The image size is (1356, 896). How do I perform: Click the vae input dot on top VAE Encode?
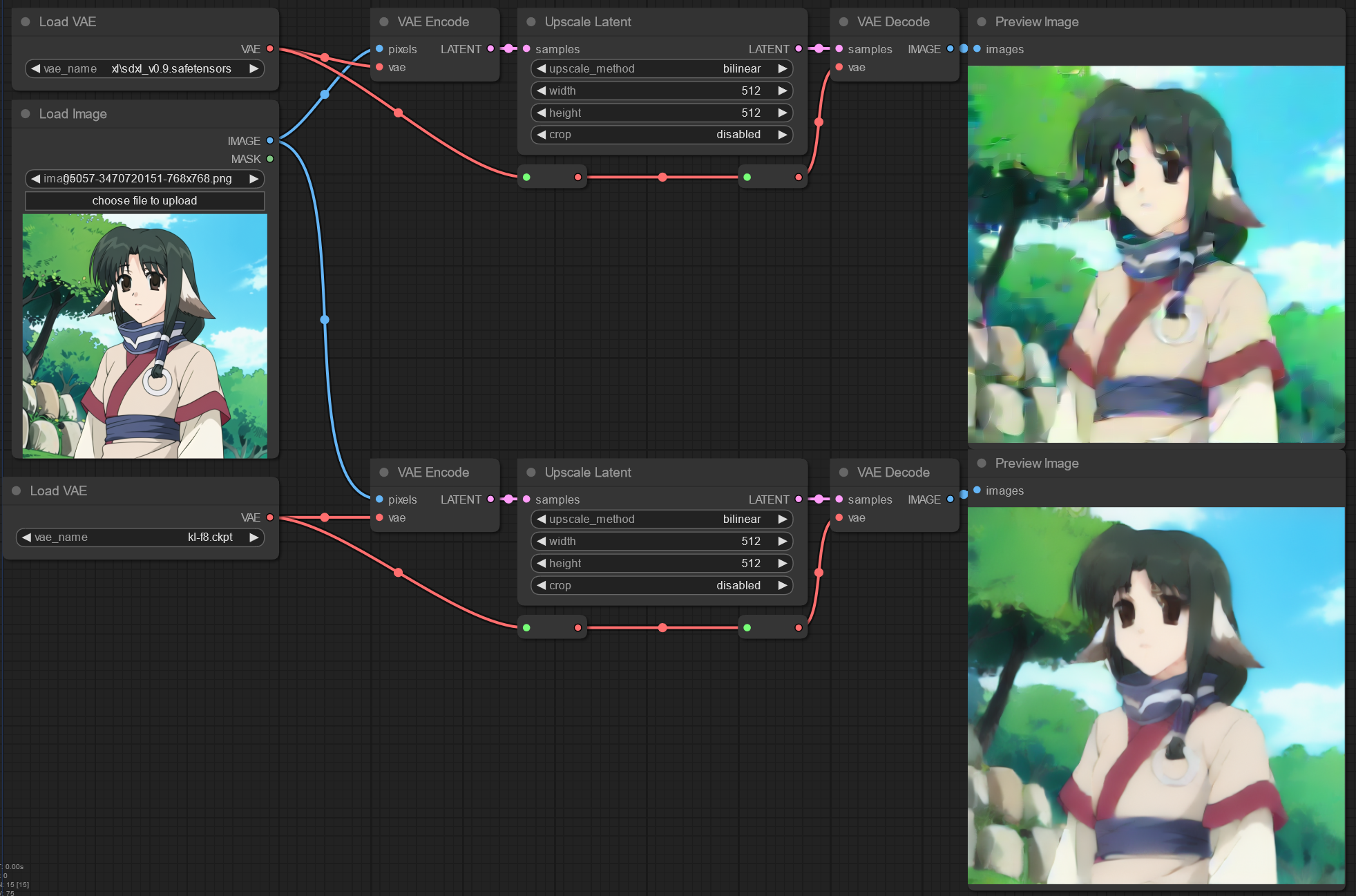pos(379,67)
